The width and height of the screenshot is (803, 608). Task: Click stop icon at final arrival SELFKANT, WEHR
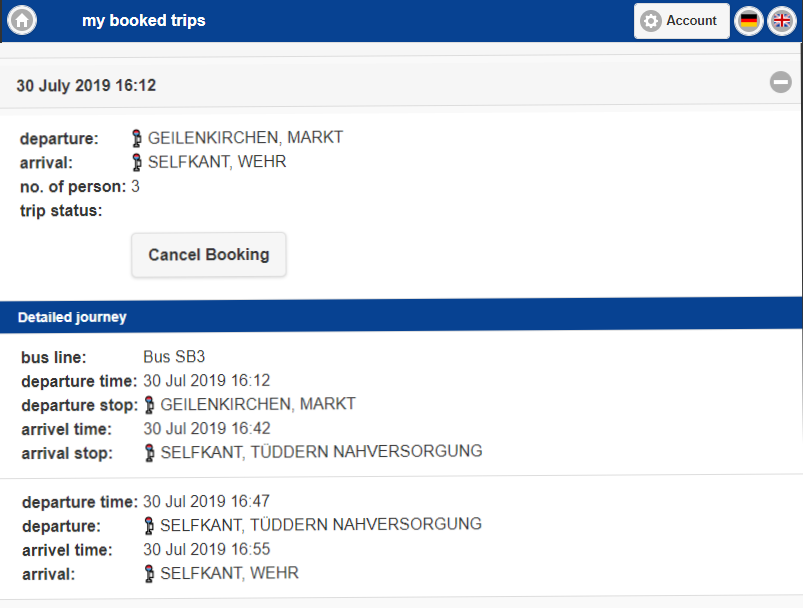[x=149, y=573]
